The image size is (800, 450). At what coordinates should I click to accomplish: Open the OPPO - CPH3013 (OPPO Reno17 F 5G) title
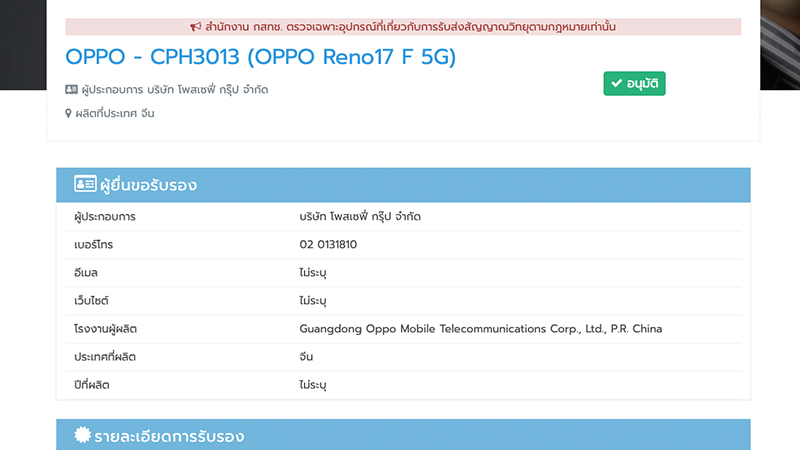coord(261,57)
